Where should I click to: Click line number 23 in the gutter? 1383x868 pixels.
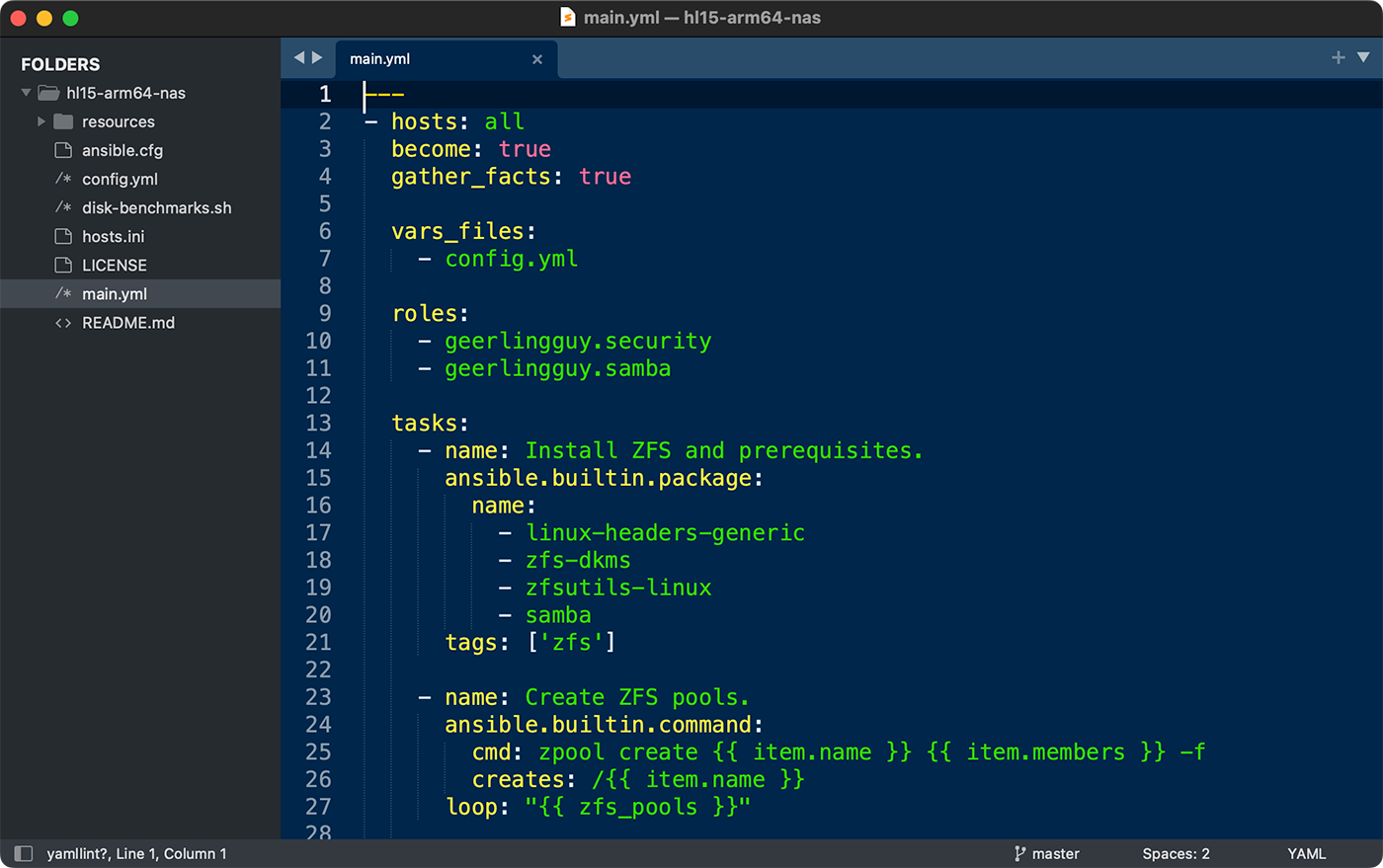tap(318, 697)
